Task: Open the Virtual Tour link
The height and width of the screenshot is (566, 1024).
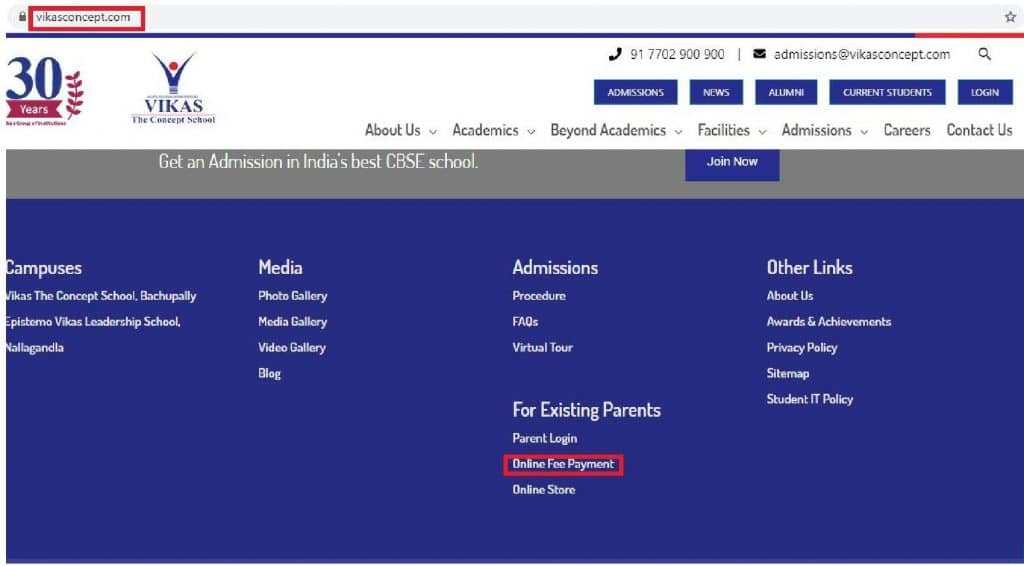Action: (x=542, y=347)
